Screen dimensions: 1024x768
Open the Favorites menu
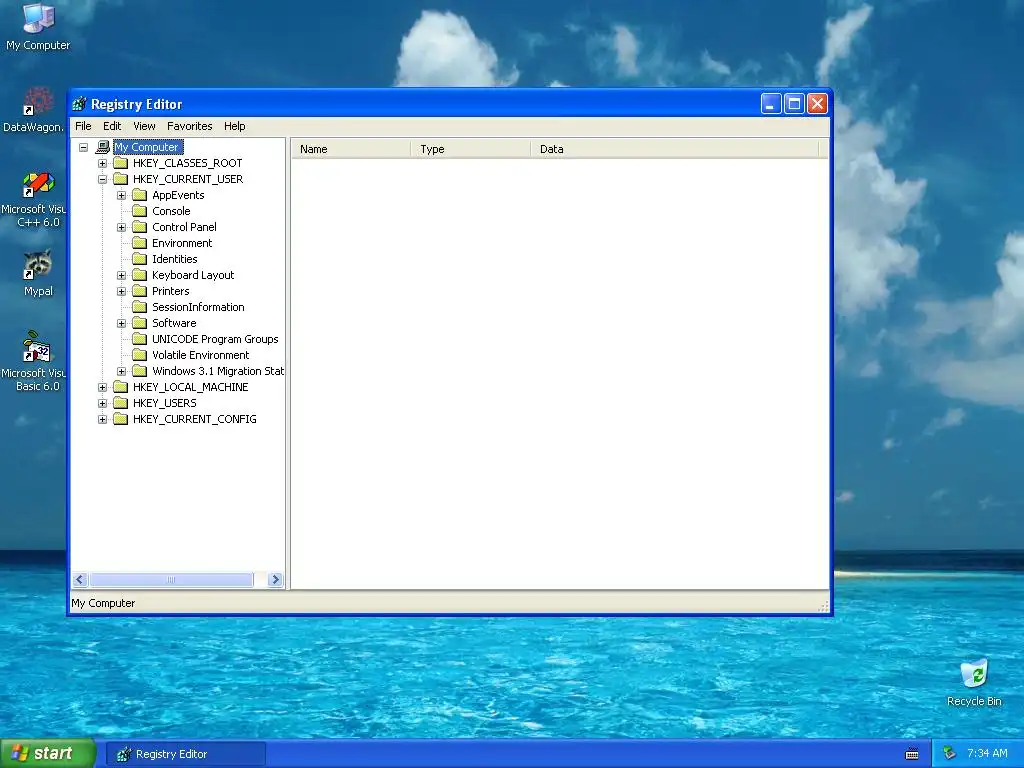189,126
